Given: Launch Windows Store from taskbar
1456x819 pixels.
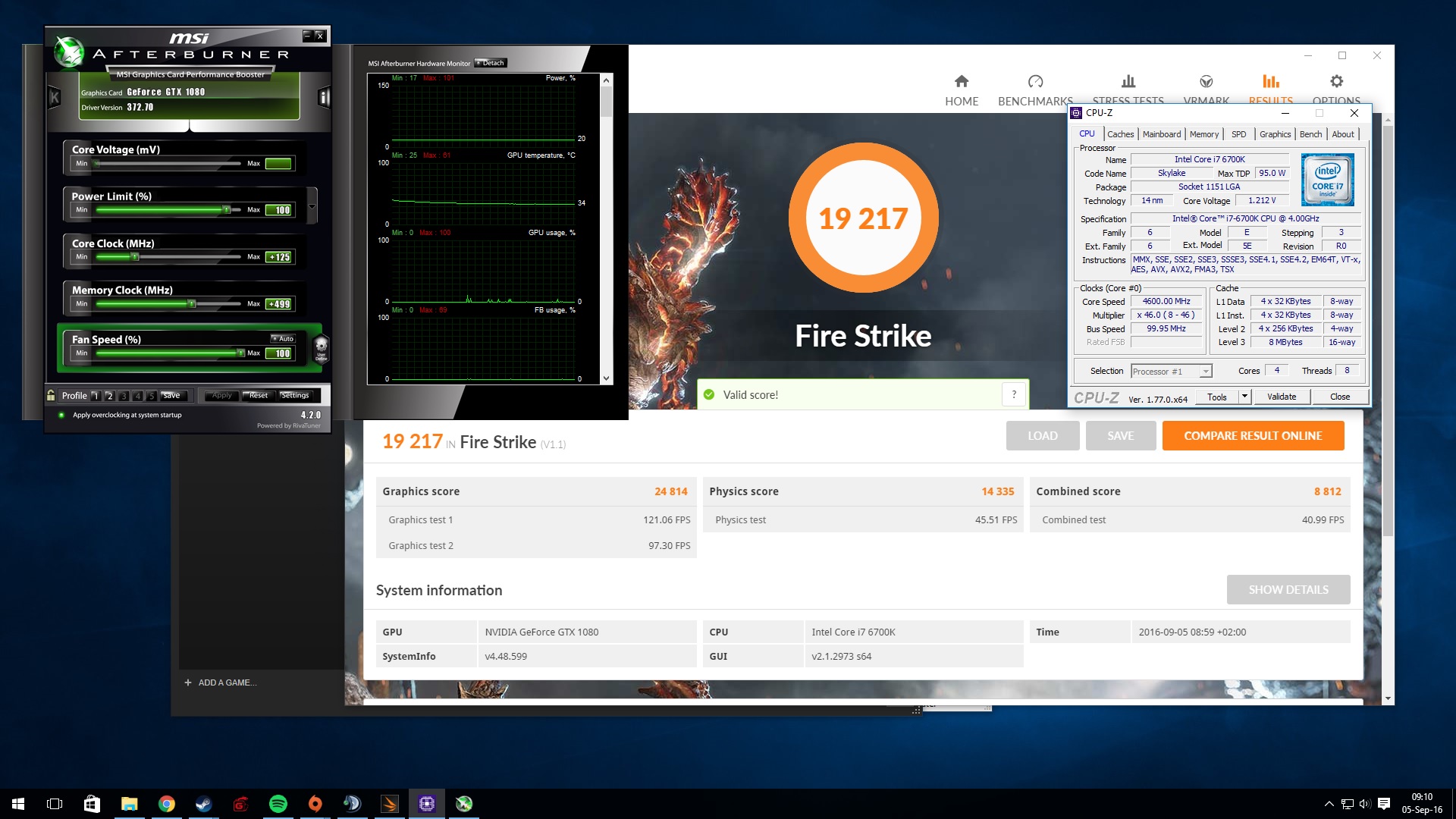Looking at the screenshot, I should (x=92, y=804).
